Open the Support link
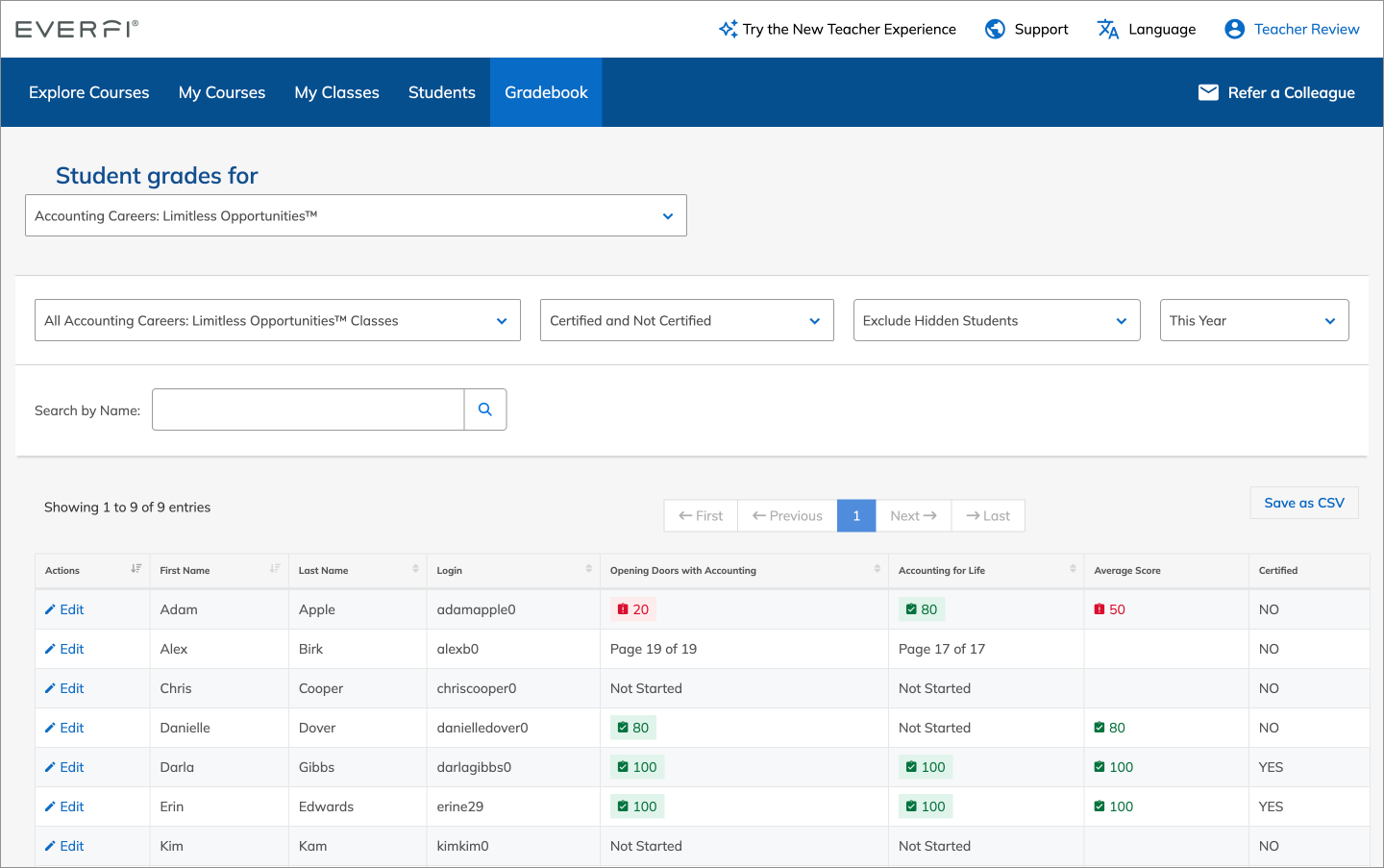The image size is (1384, 868). (1026, 29)
